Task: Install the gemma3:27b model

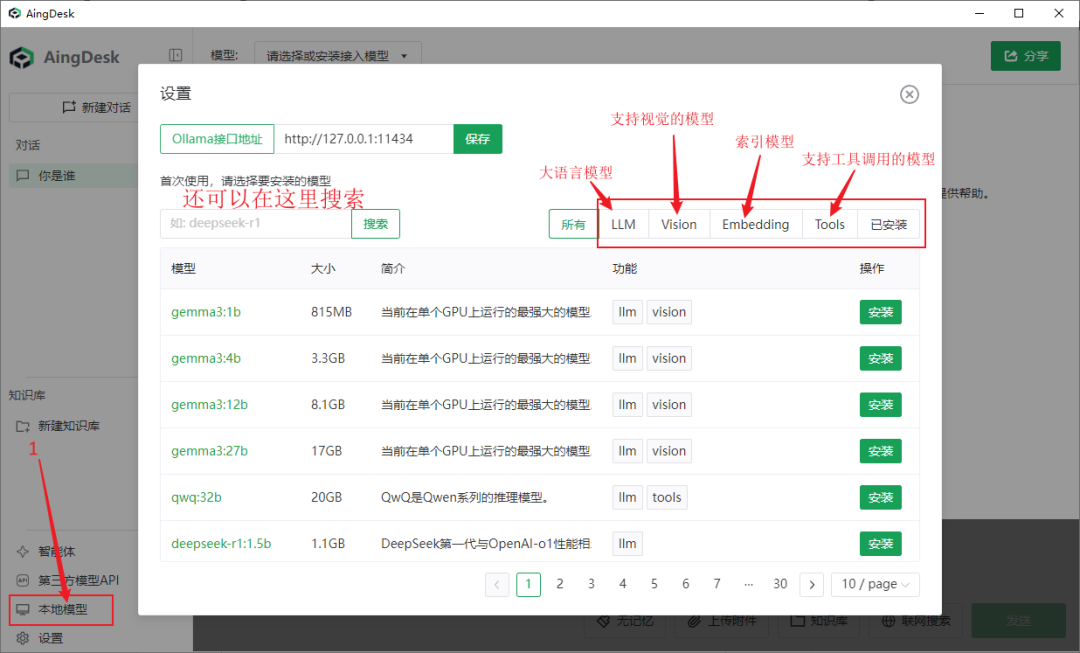Action: [x=880, y=451]
